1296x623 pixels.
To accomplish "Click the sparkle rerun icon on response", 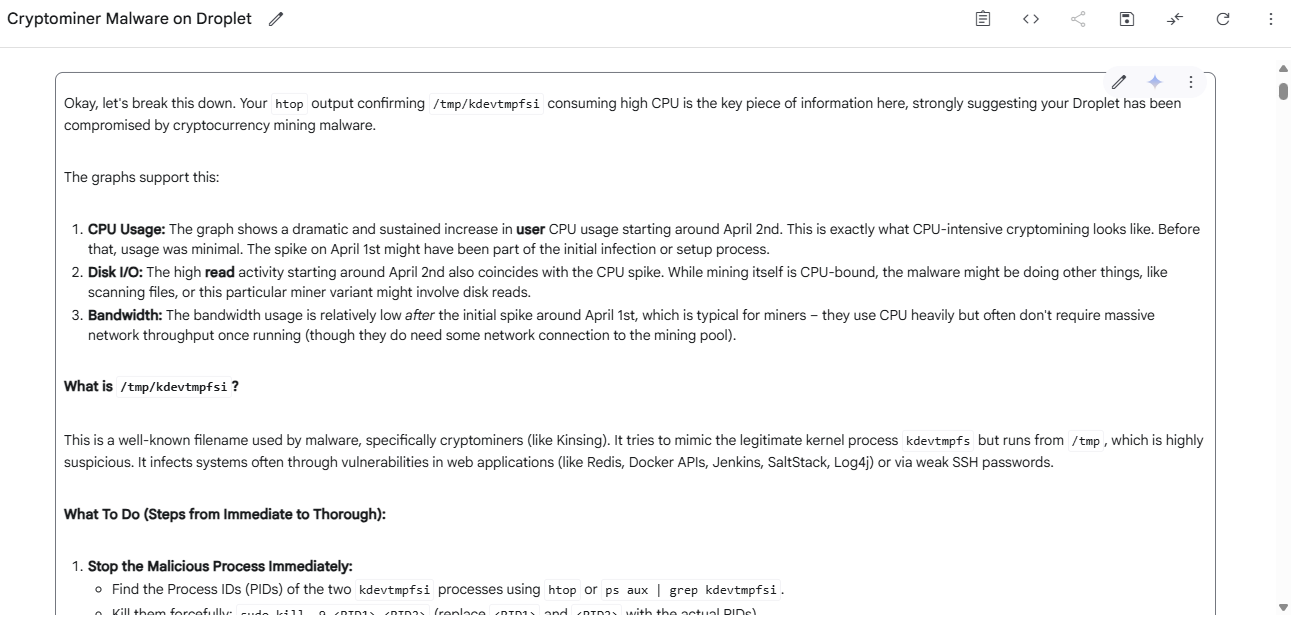I will pos(1155,82).
